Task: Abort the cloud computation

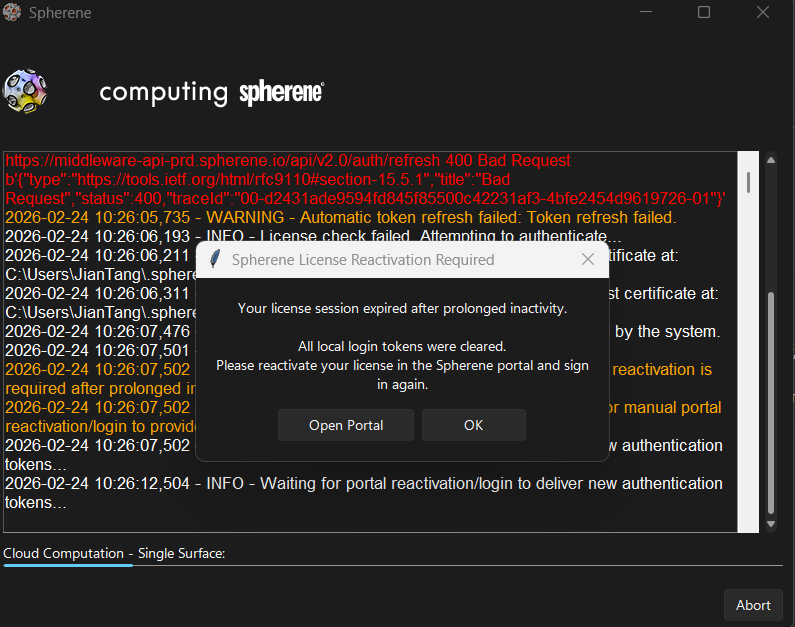Action: (752, 605)
